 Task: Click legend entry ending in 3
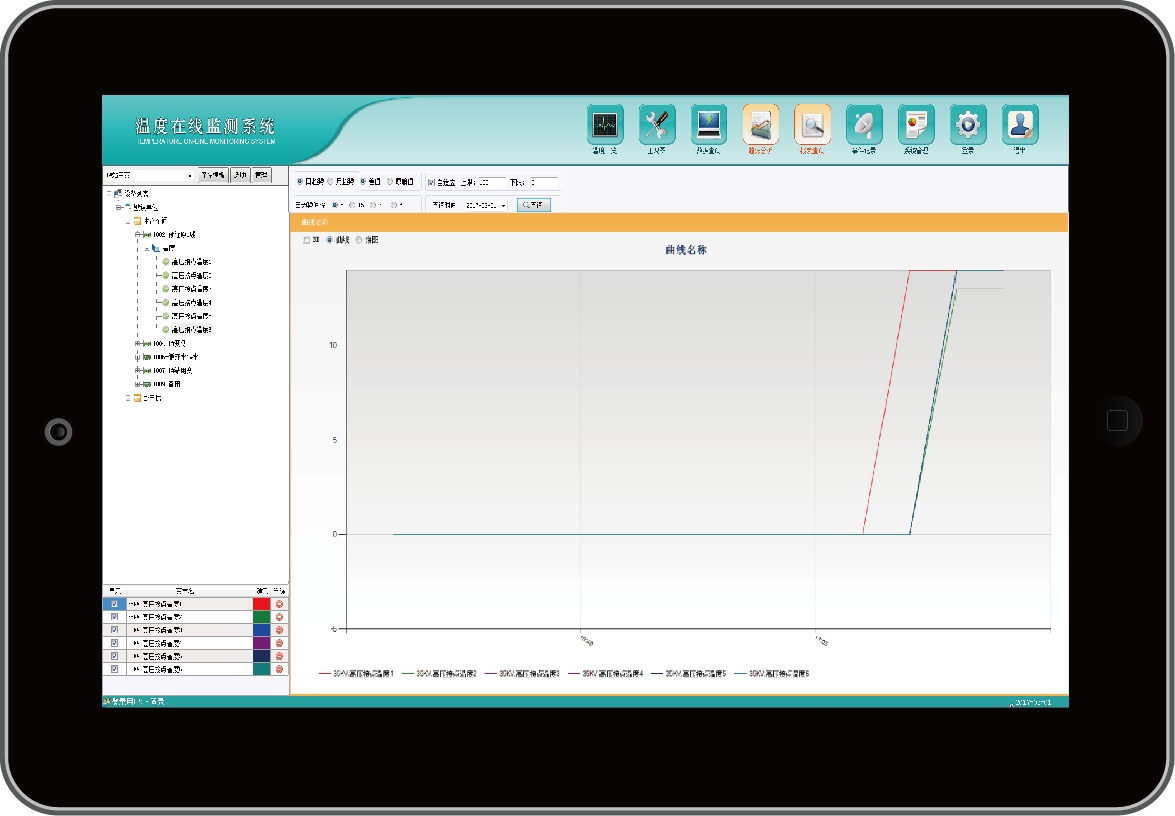[x=522, y=674]
